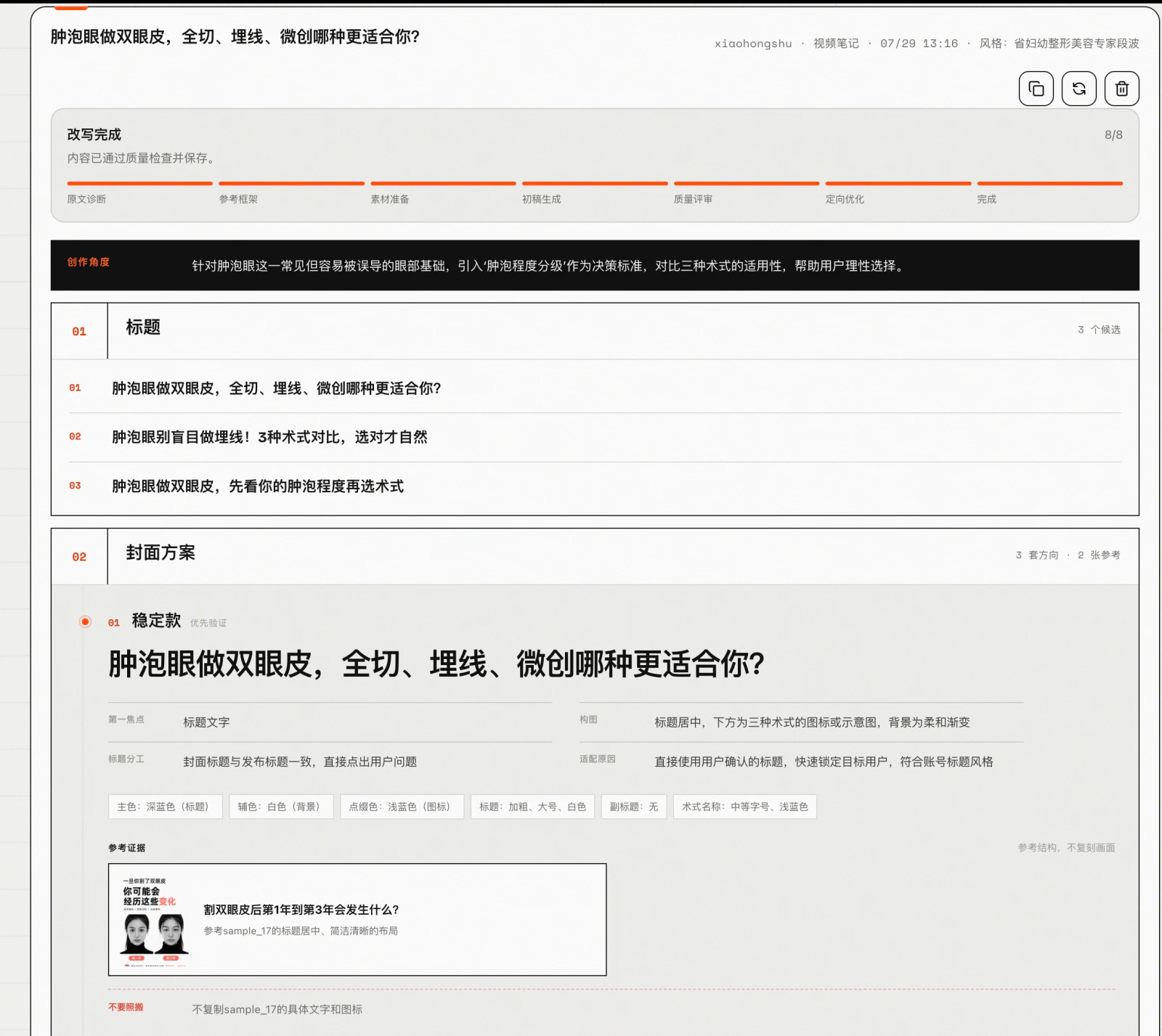Click the 视频笔记 metadata label

(836, 44)
